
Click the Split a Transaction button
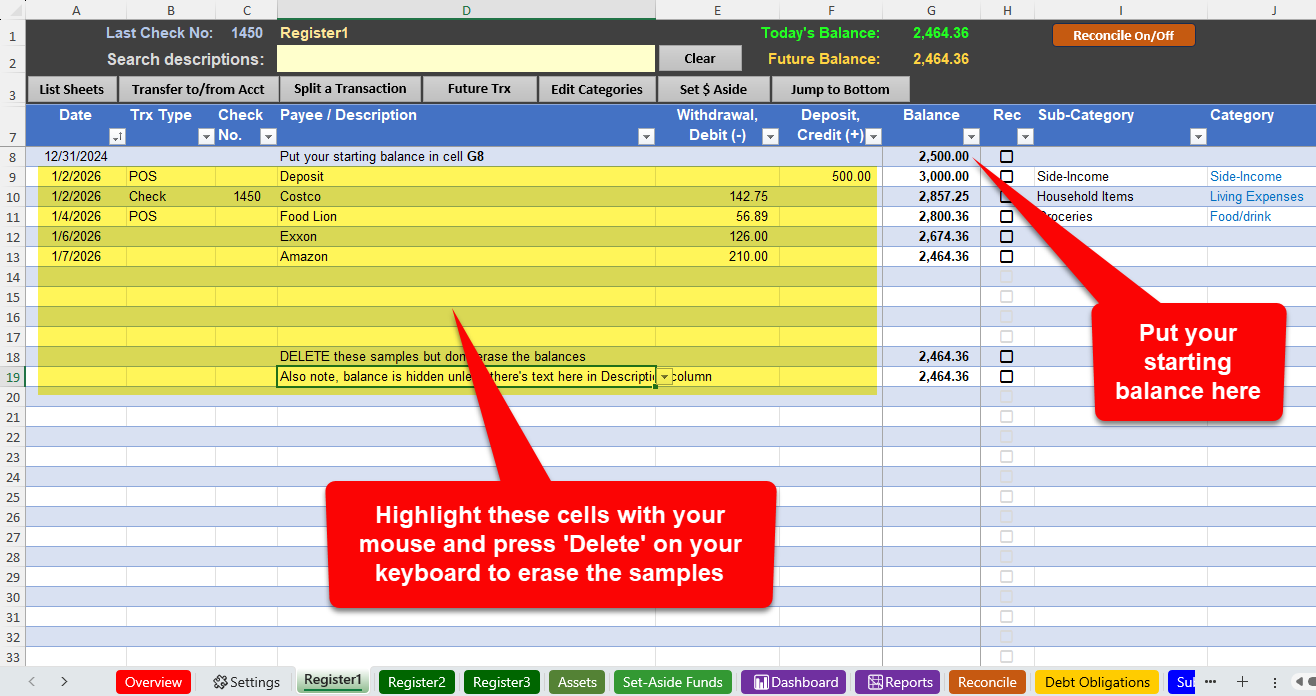pyautogui.click(x=350, y=89)
